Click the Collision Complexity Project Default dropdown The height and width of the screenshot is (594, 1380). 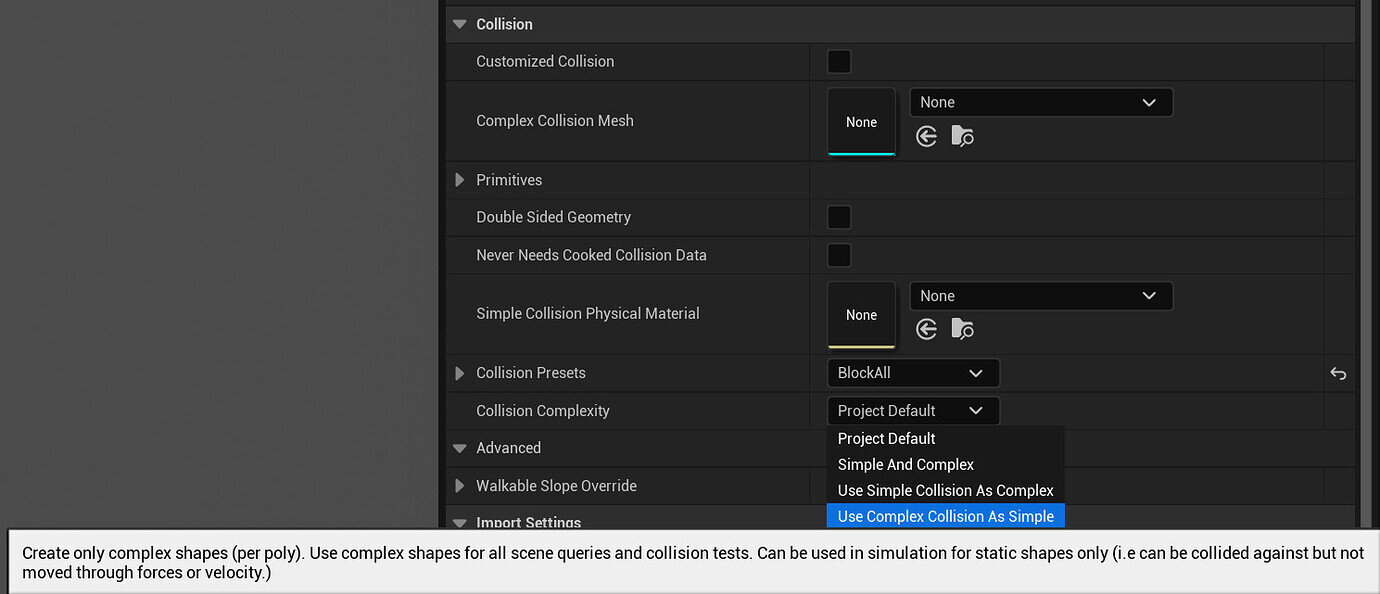click(912, 411)
